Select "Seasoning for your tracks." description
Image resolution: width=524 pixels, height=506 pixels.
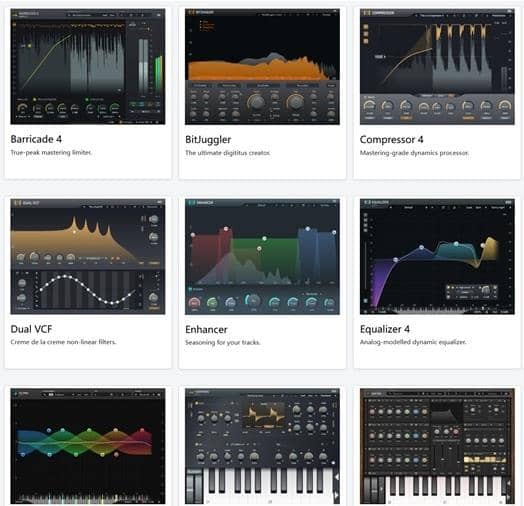tap(223, 342)
